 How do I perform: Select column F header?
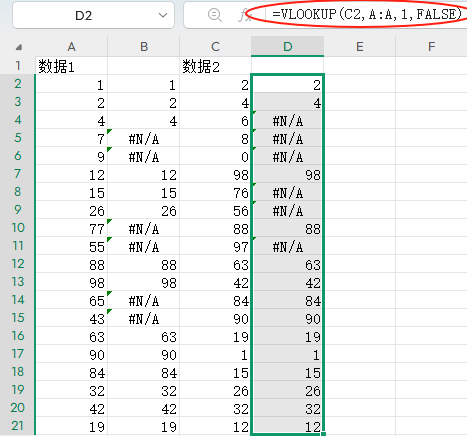tap(431, 47)
